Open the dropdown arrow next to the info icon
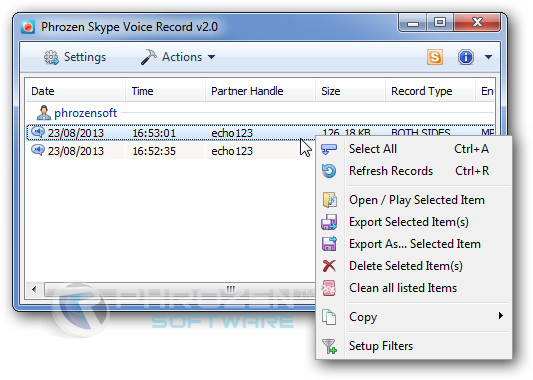Viewport: 533px width, 380px height. click(488, 57)
